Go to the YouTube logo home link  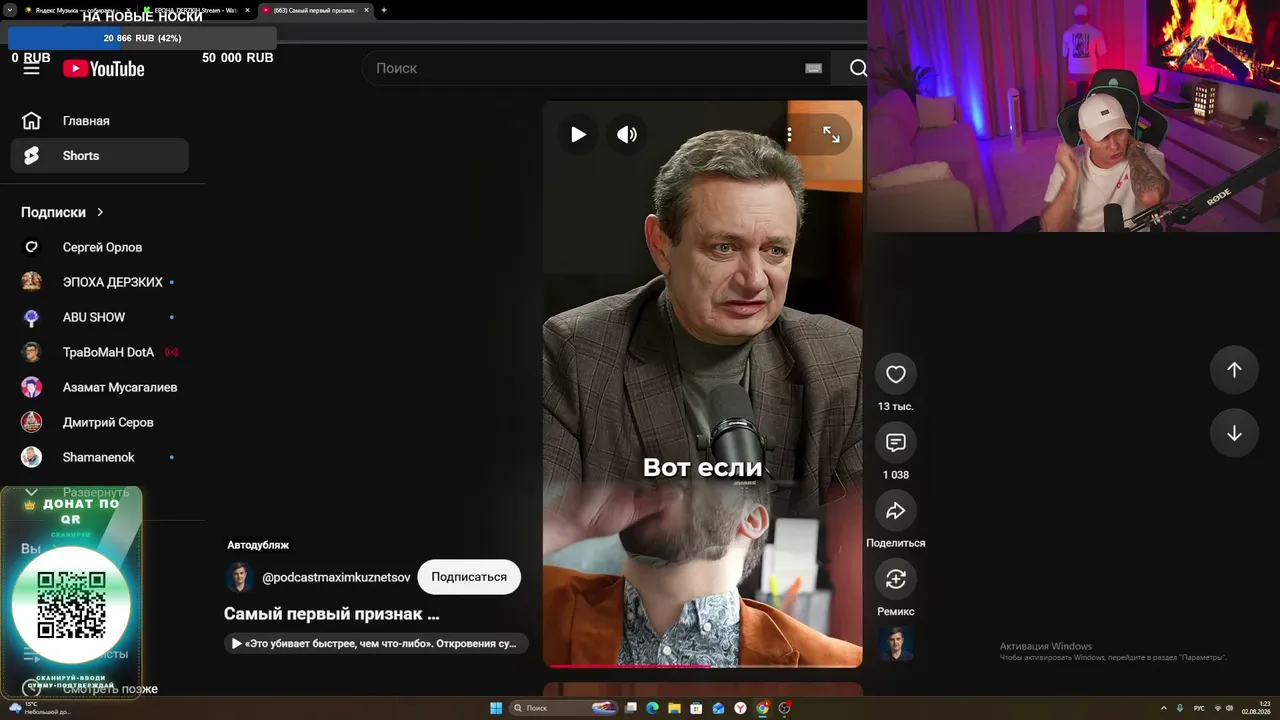[x=104, y=68]
